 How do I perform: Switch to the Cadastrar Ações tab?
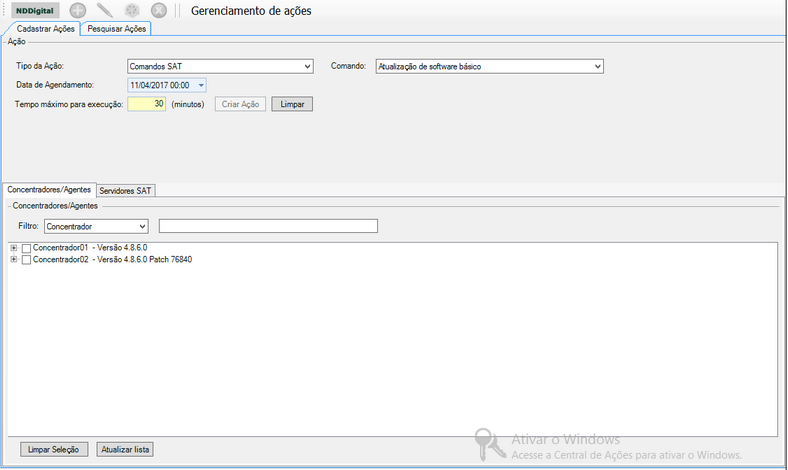pos(45,29)
